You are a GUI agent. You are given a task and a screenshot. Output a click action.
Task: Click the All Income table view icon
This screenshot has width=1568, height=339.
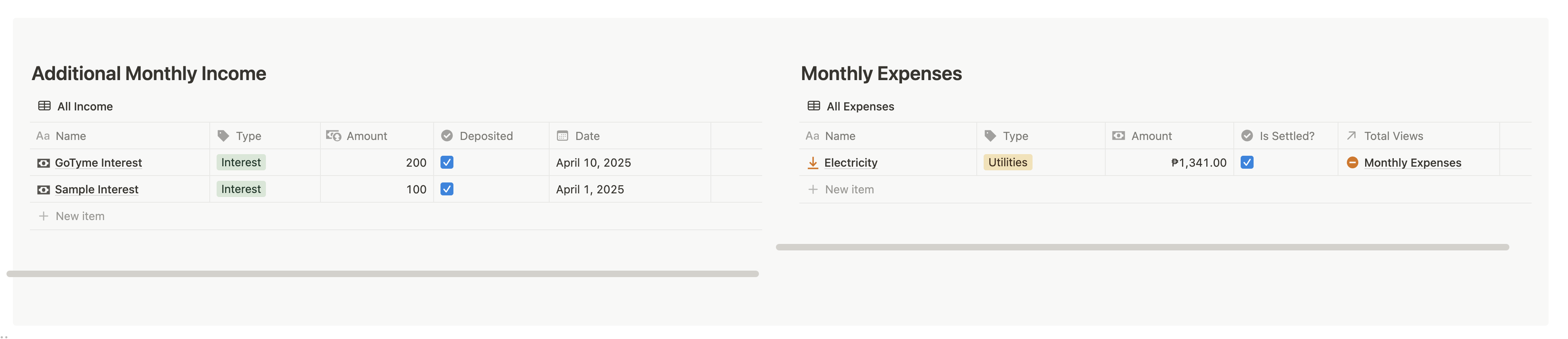44,106
